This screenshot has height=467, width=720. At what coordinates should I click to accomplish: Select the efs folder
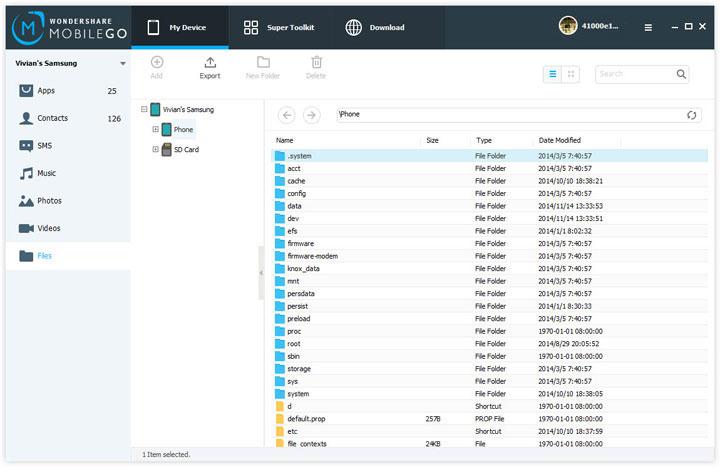click(489, 231)
